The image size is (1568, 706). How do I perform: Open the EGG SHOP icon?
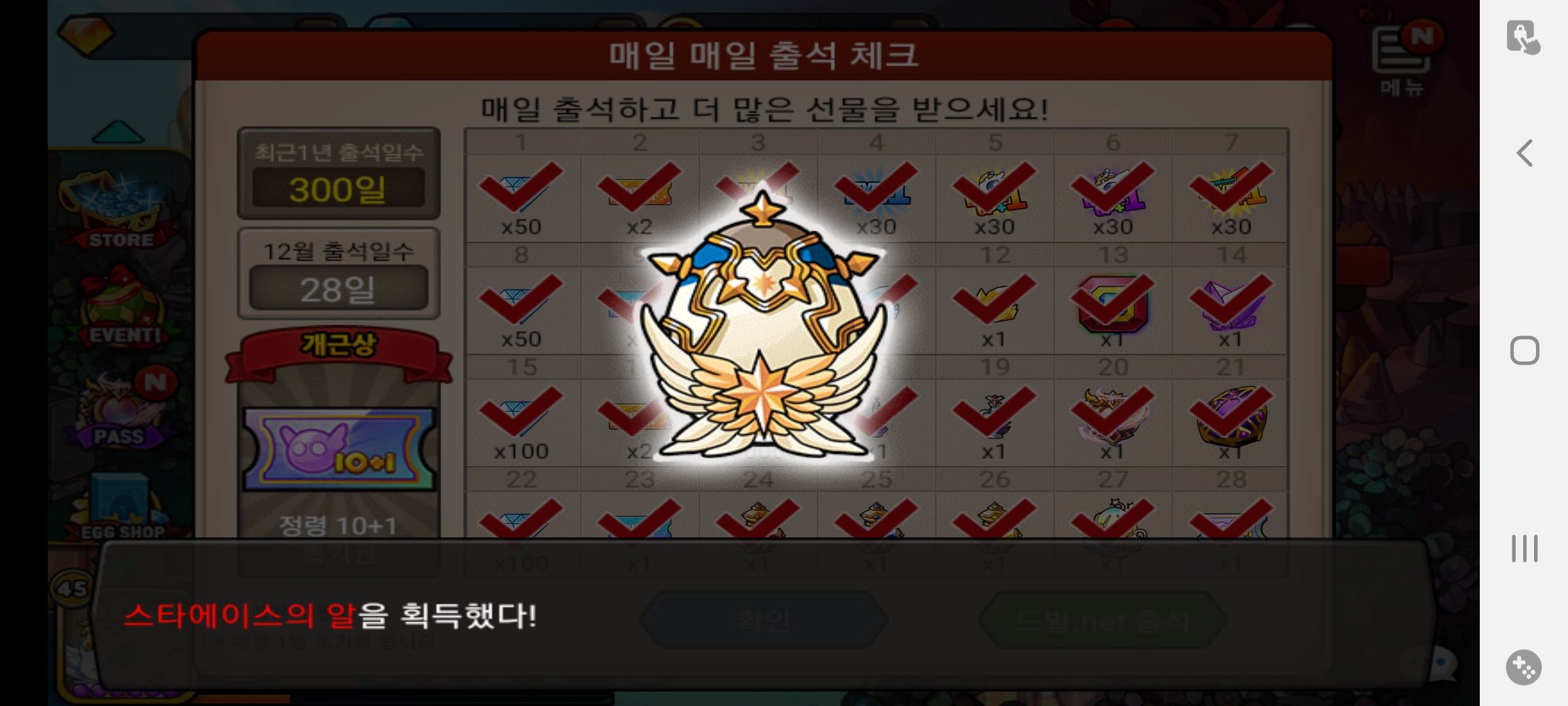click(x=121, y=507)
